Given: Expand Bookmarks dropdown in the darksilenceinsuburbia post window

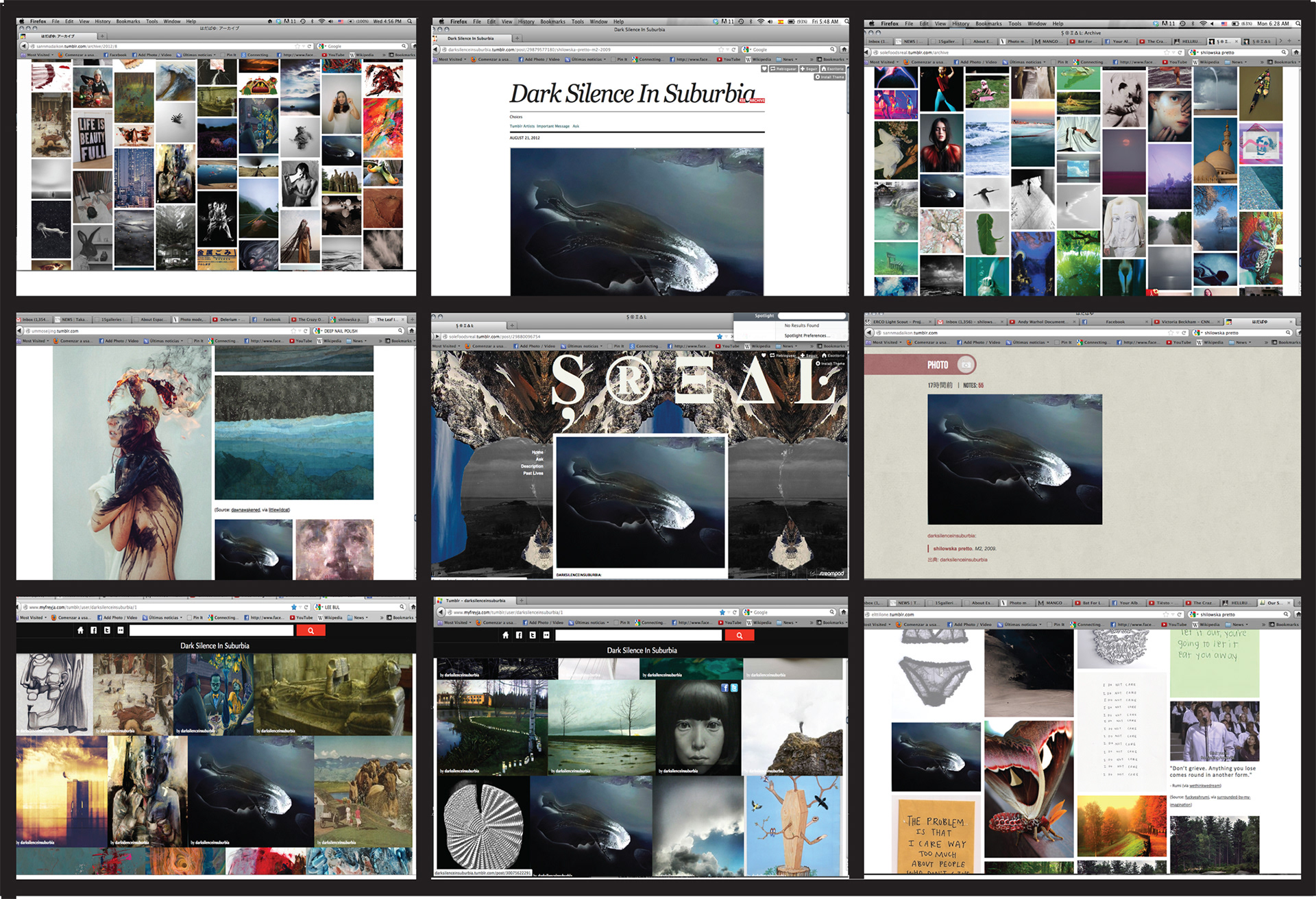Looking at the screenshot, I should click(833, 59).
